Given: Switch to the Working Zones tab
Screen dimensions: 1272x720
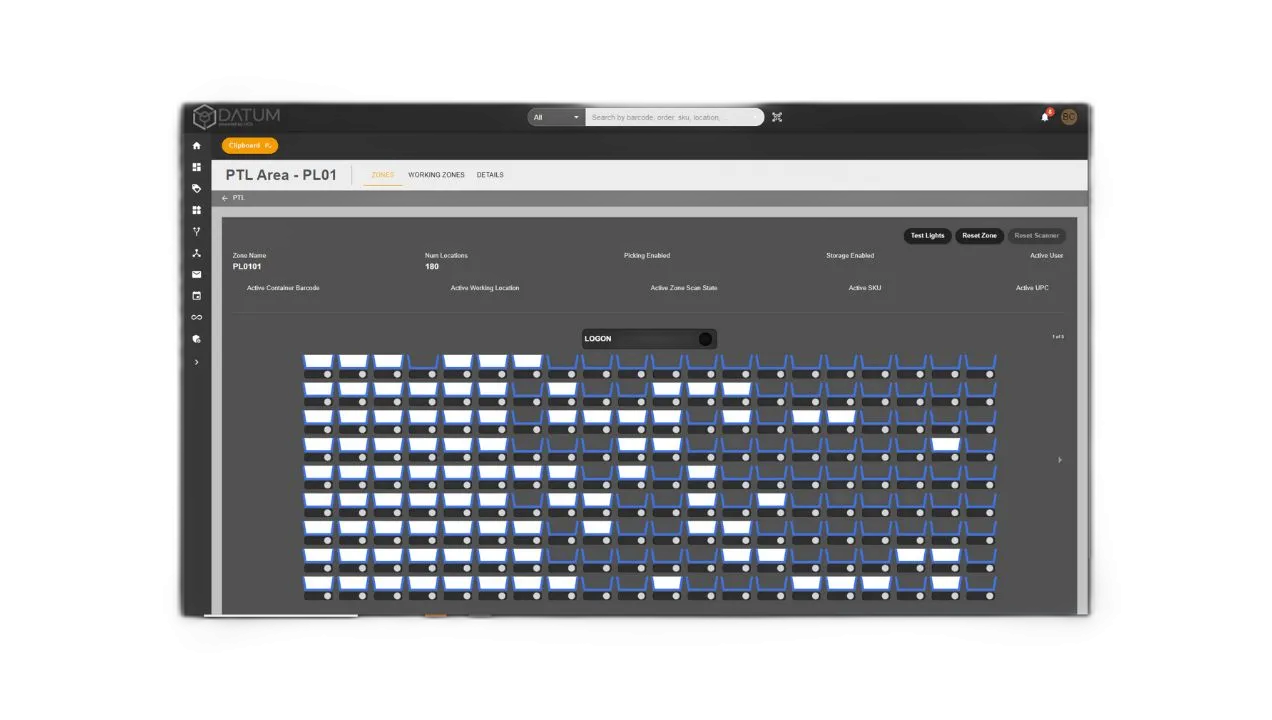Looking at the screenshot, I should (436, 175).
